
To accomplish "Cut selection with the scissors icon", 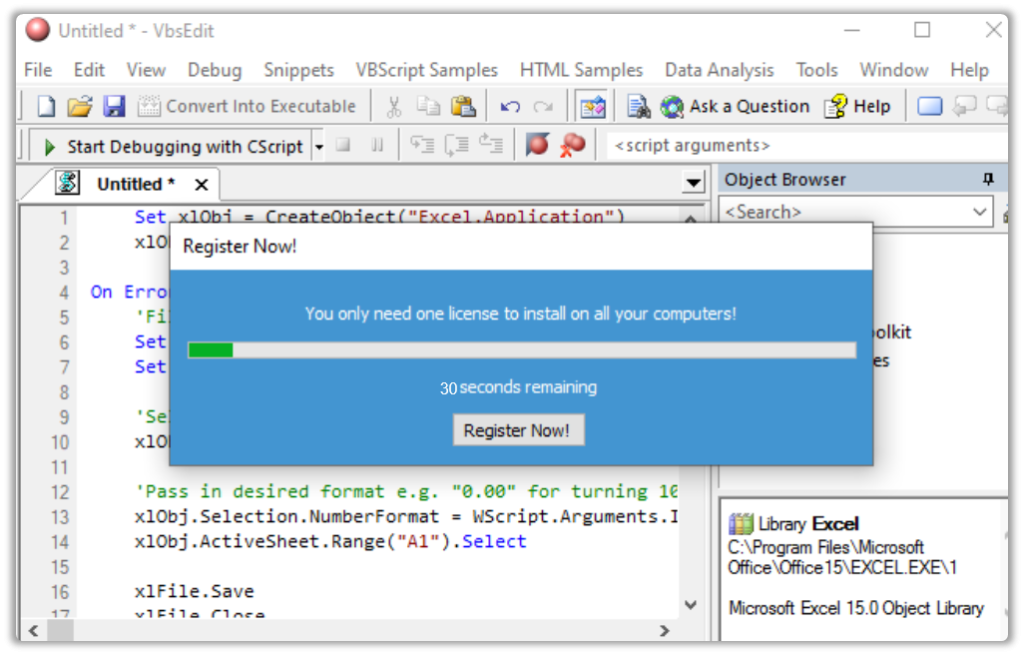I will (394, 106).
